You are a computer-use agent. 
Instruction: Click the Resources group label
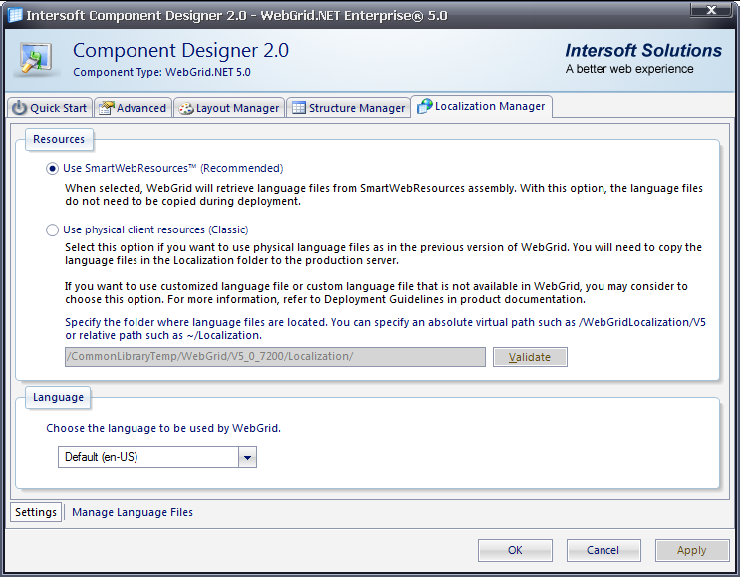(x=59, y=139)
